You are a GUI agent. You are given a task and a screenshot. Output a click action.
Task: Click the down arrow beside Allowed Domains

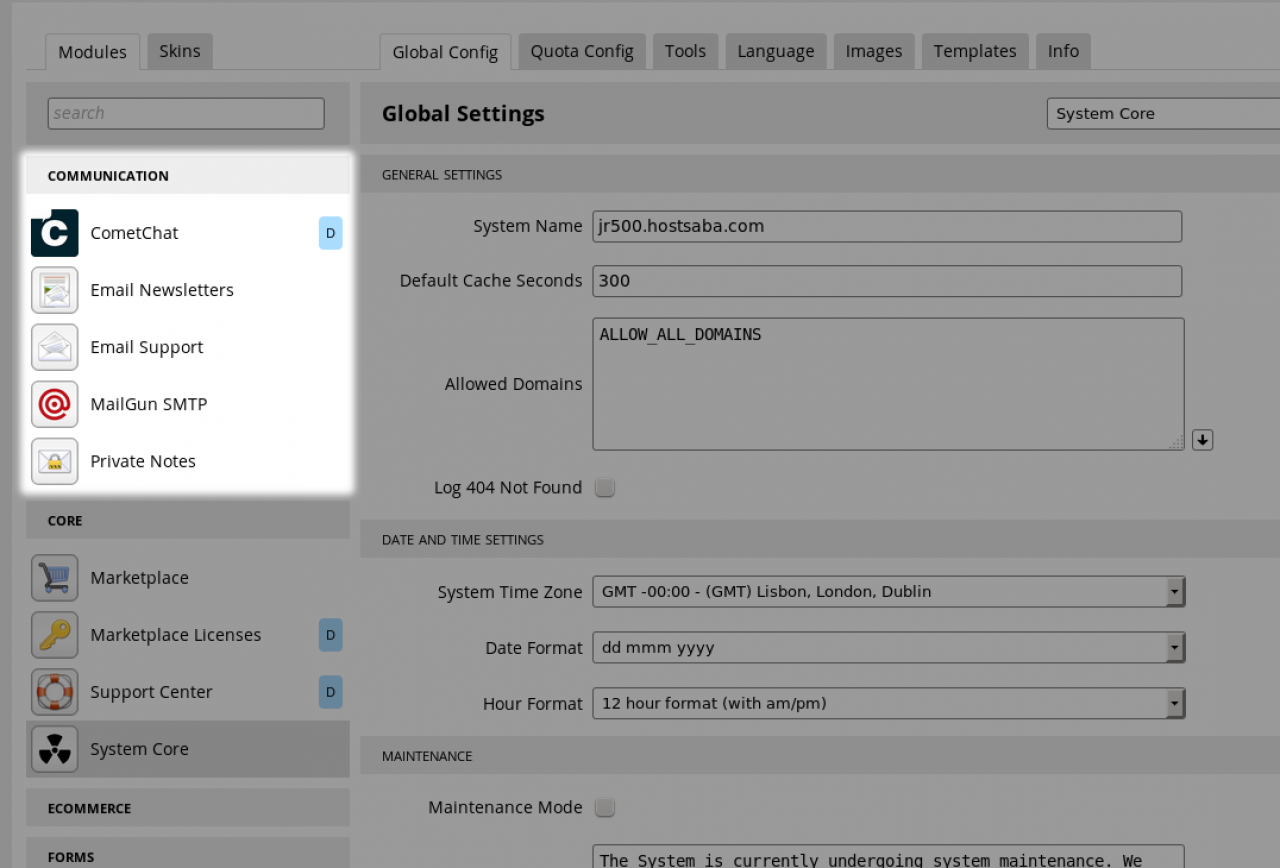[1202, 440]
